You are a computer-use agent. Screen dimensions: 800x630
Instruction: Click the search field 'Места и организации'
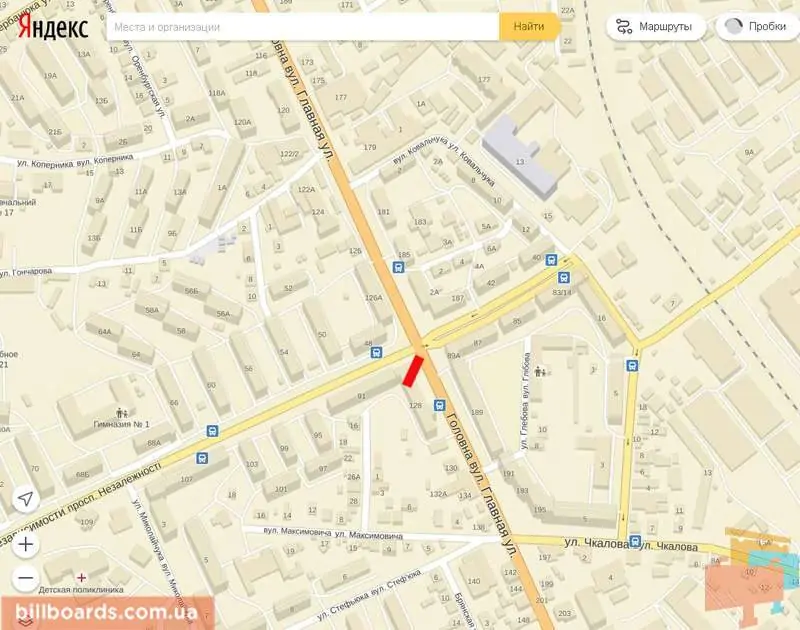[x=303, y=27]
